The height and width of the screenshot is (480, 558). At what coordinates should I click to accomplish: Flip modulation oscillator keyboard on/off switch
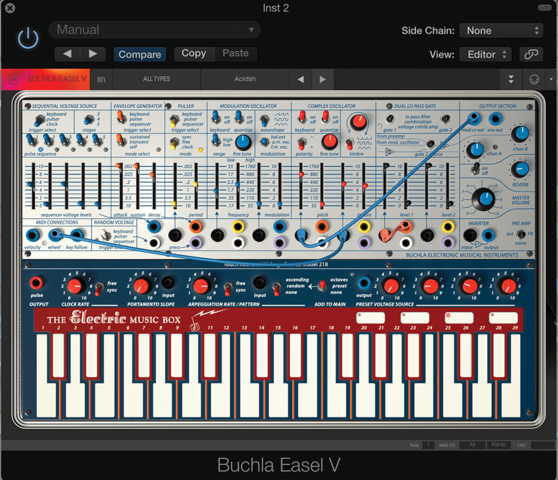click(215, 118)
